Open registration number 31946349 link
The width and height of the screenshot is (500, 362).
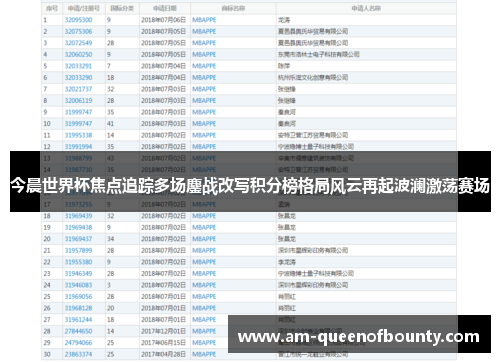tap(78, 274)
